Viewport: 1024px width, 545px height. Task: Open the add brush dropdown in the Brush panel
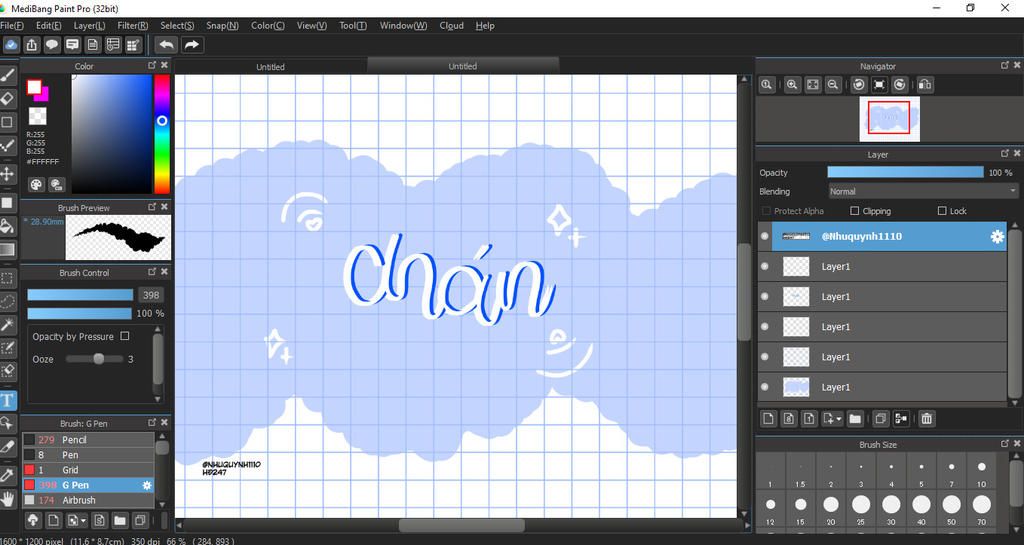point(76,520)
